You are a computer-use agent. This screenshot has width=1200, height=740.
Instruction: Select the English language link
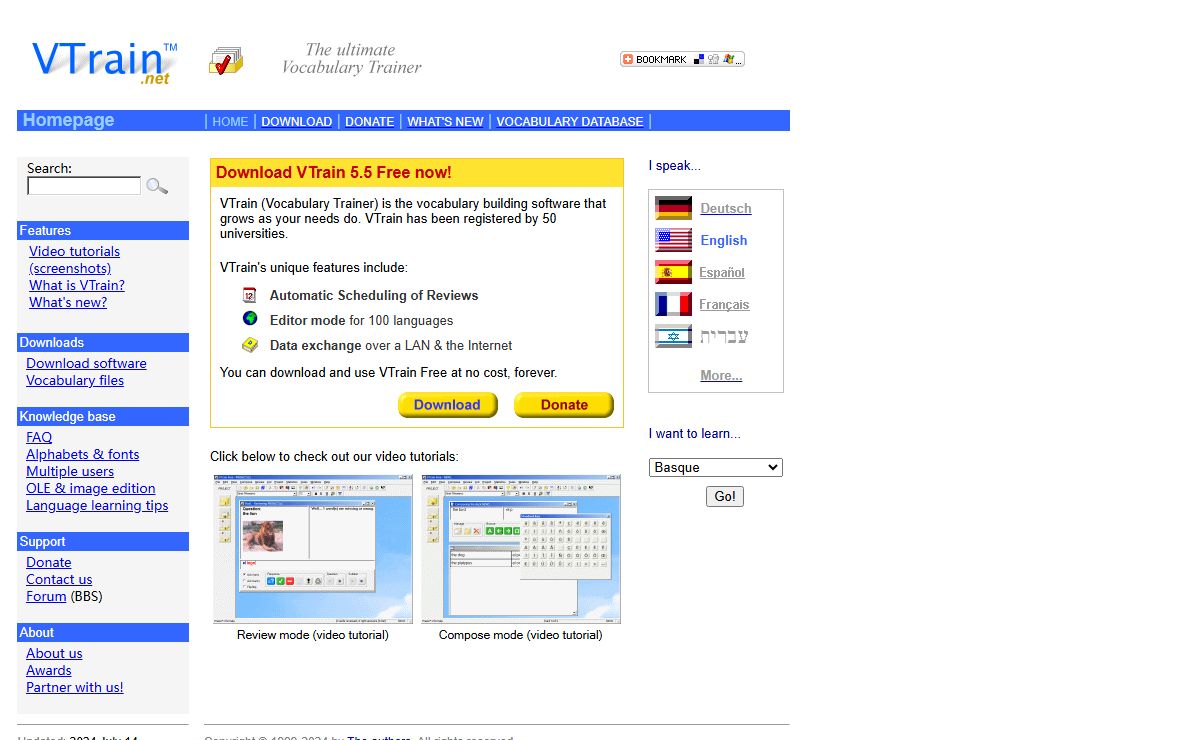click(x=724, y=240)
